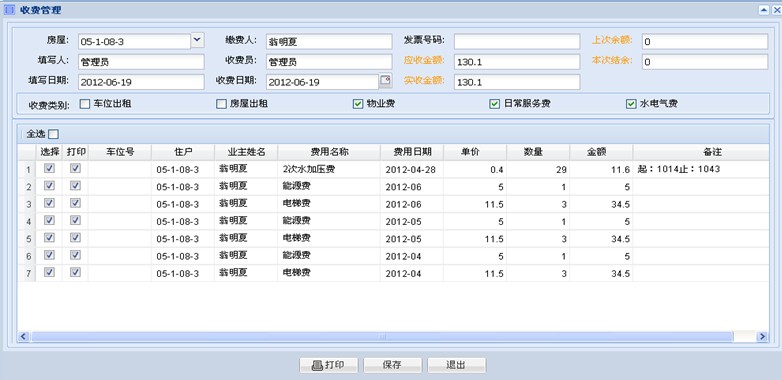Click the 电梯费 cell dated 2012-05
Screen dimensions: 782x380
(329, 239)
